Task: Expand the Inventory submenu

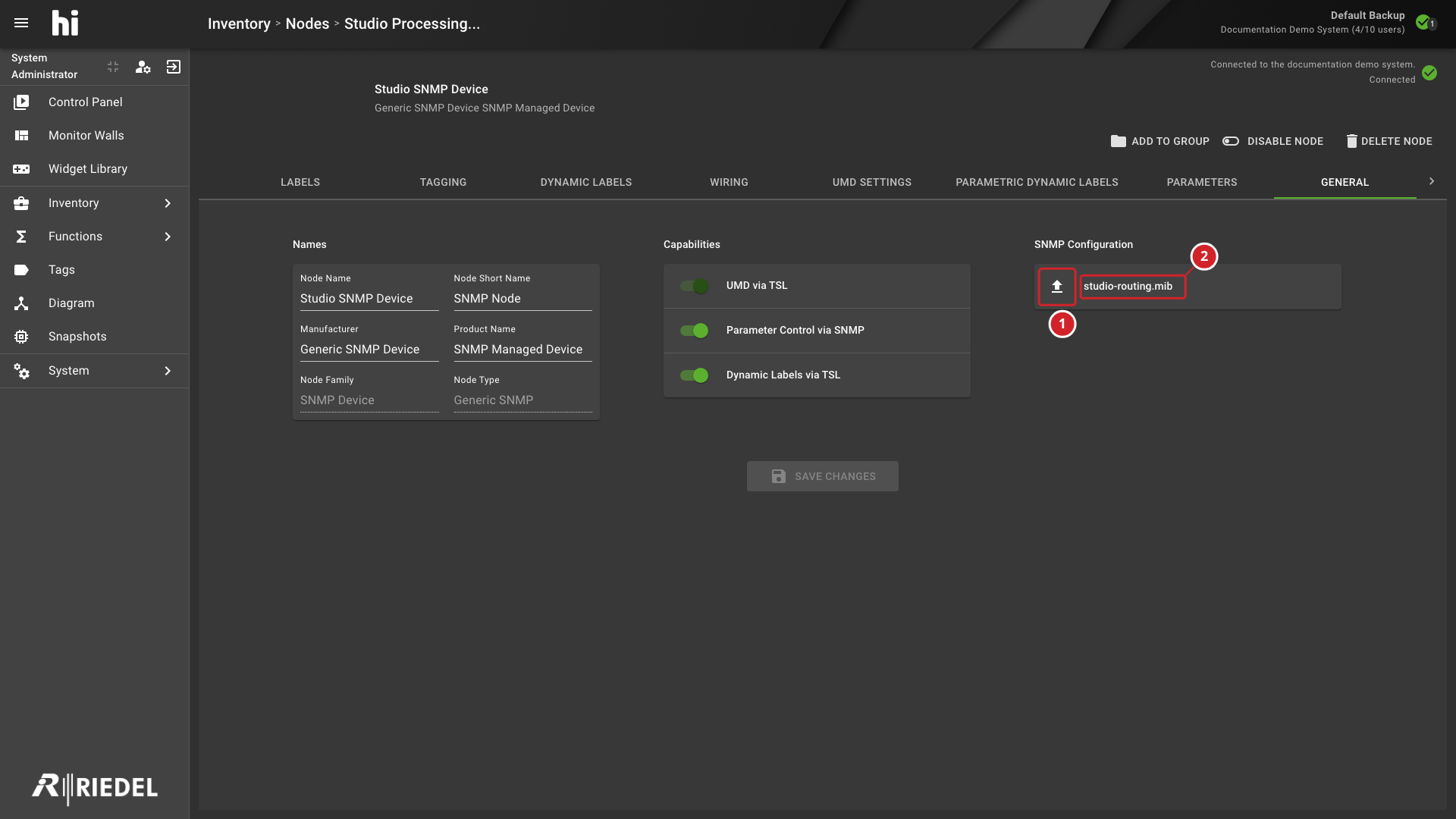Action: (x=168, y=202)
